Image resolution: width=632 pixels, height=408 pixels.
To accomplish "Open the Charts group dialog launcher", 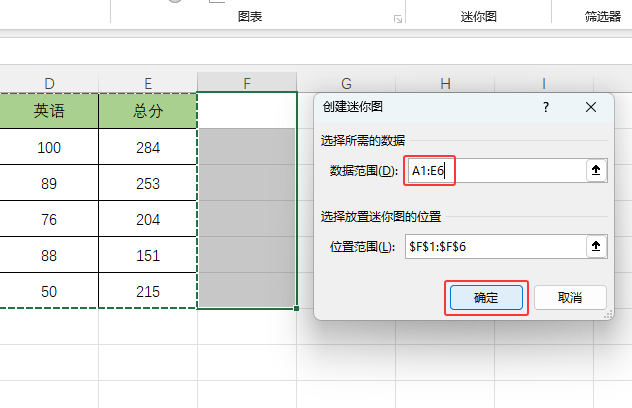I will coord(398,19).
